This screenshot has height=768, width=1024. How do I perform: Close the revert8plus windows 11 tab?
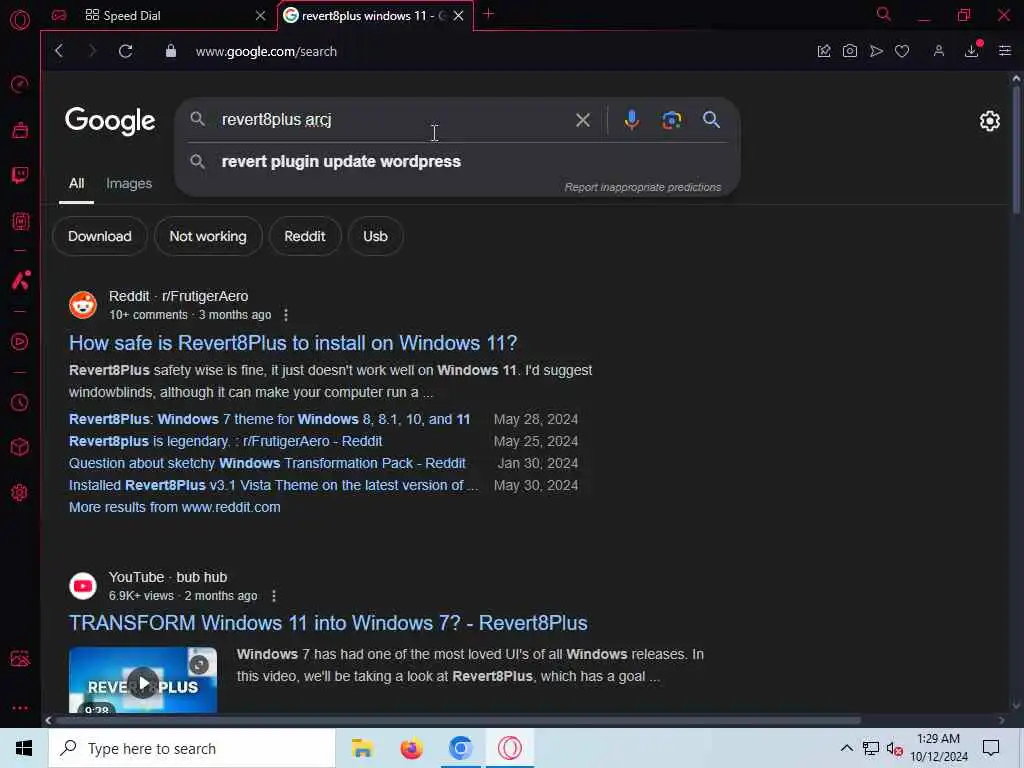pyautogui.click(x=458, y=16)
